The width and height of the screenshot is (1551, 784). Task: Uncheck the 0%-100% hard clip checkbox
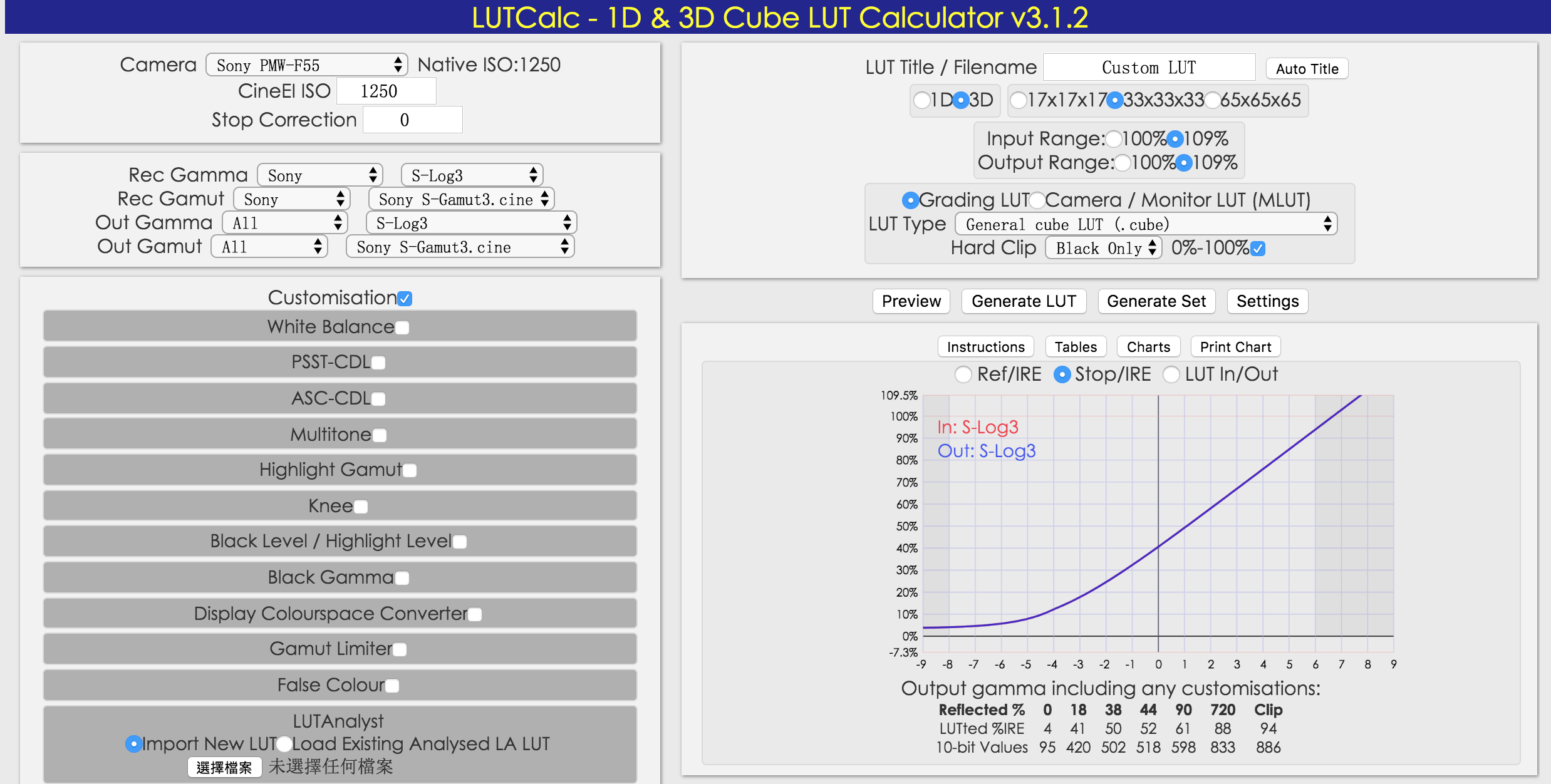(1257, 249)
